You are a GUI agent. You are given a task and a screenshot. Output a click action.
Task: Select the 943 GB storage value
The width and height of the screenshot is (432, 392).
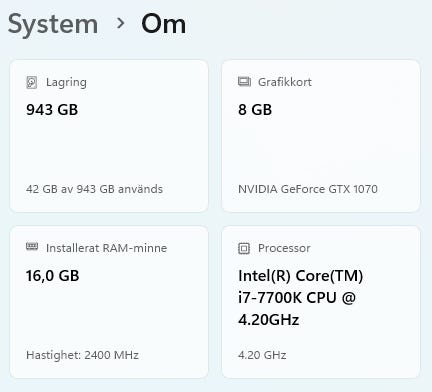[x=52, y=110]
